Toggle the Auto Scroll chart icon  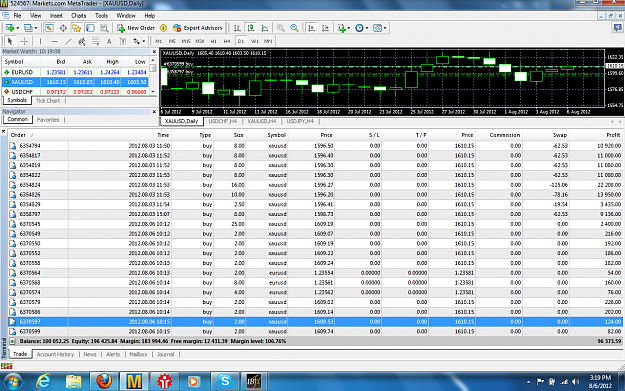coord(312,28)
